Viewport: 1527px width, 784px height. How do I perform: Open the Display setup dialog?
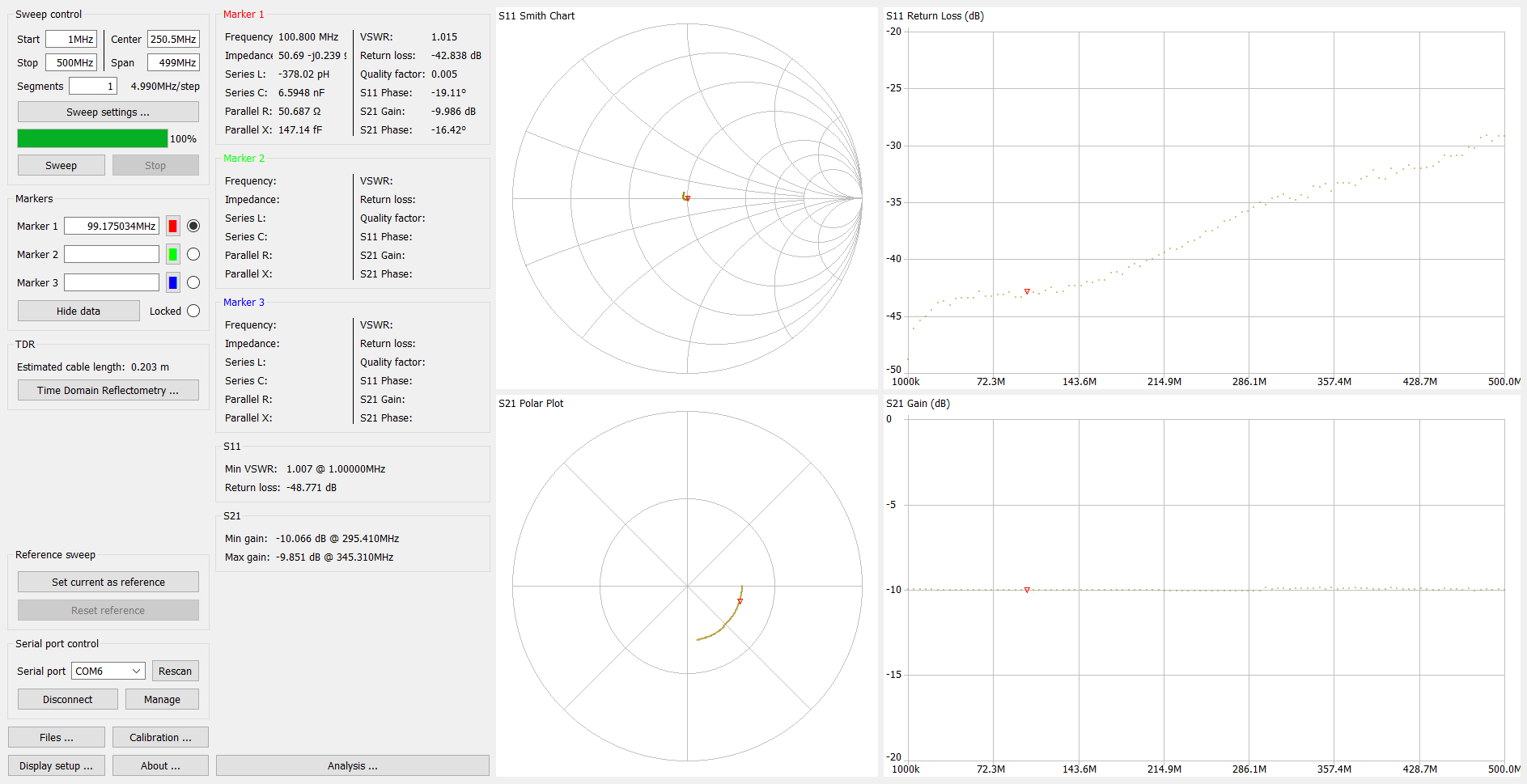point(57,765)
